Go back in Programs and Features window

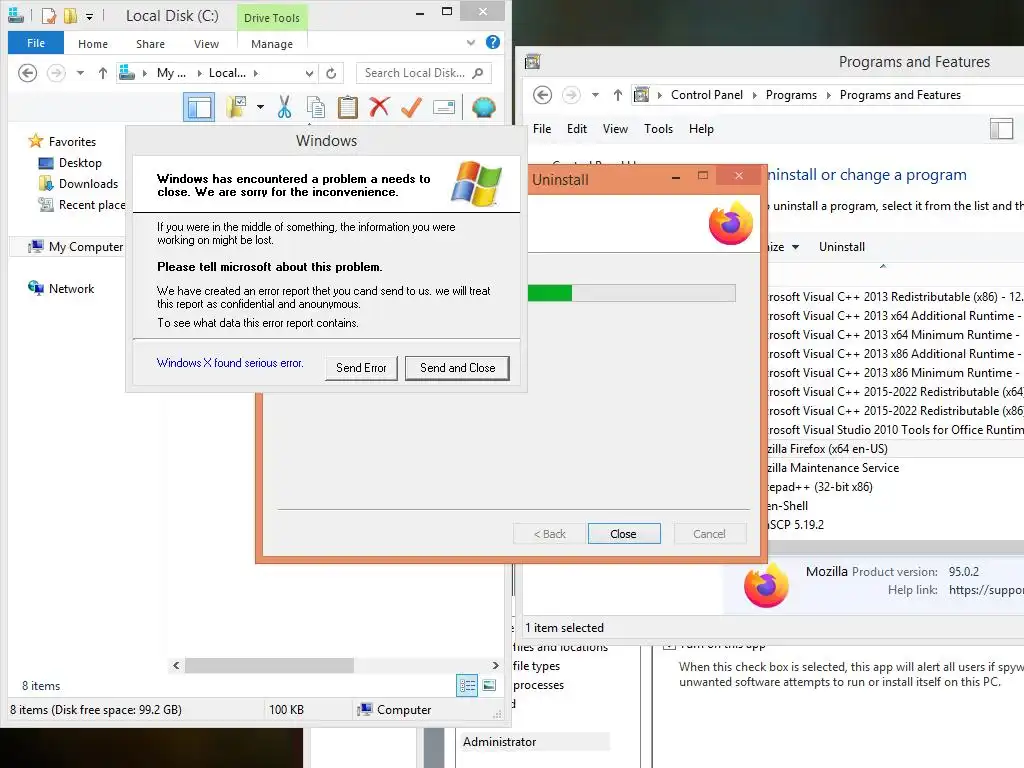coord(543,95)
